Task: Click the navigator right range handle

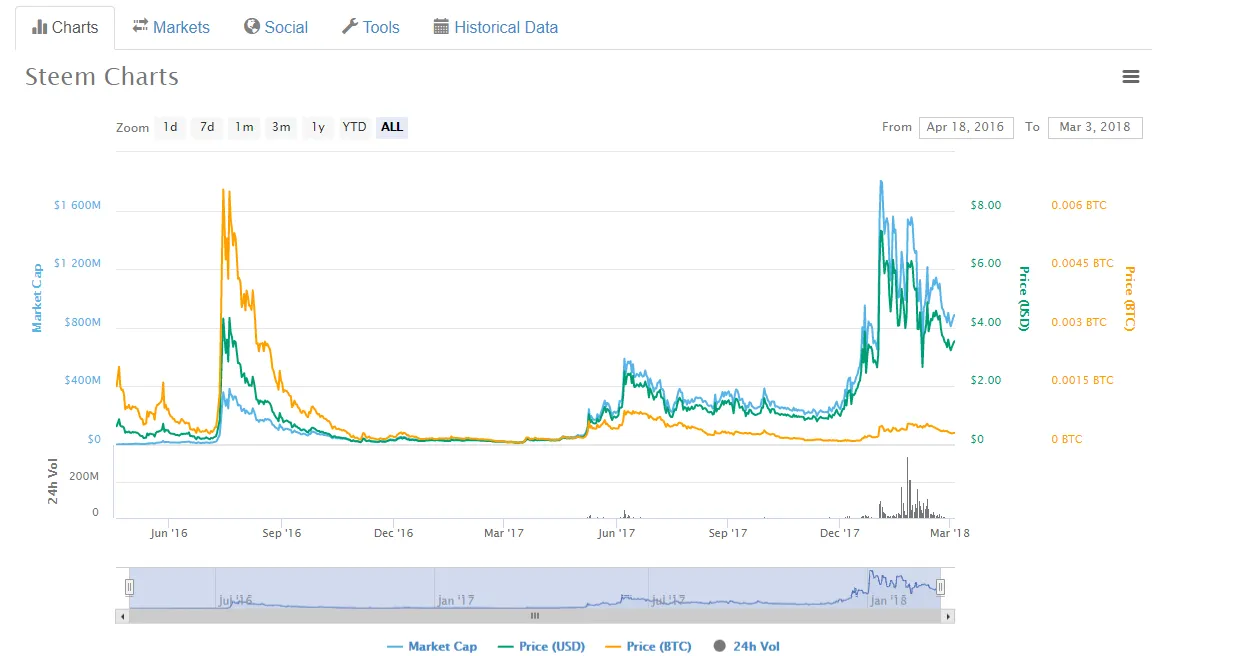Action: point(940,587)
